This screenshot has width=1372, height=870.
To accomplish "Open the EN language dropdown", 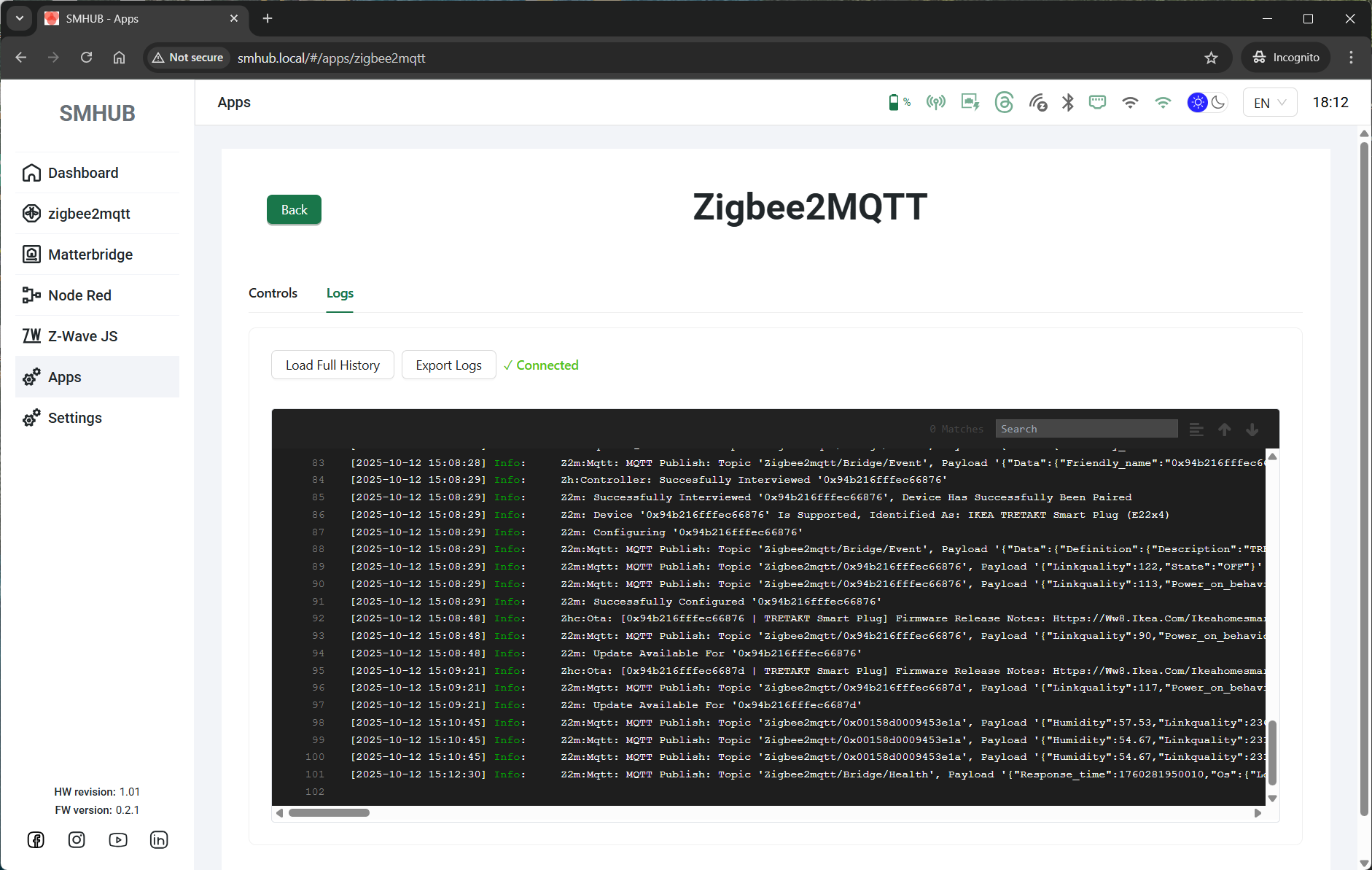I will [x=1269, y=103].
